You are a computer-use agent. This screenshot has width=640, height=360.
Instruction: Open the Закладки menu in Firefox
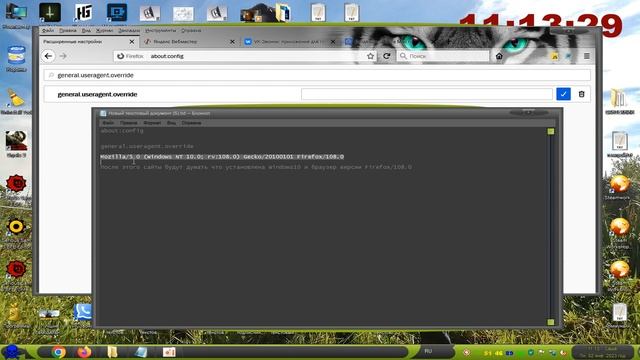(x=129, y=31)
